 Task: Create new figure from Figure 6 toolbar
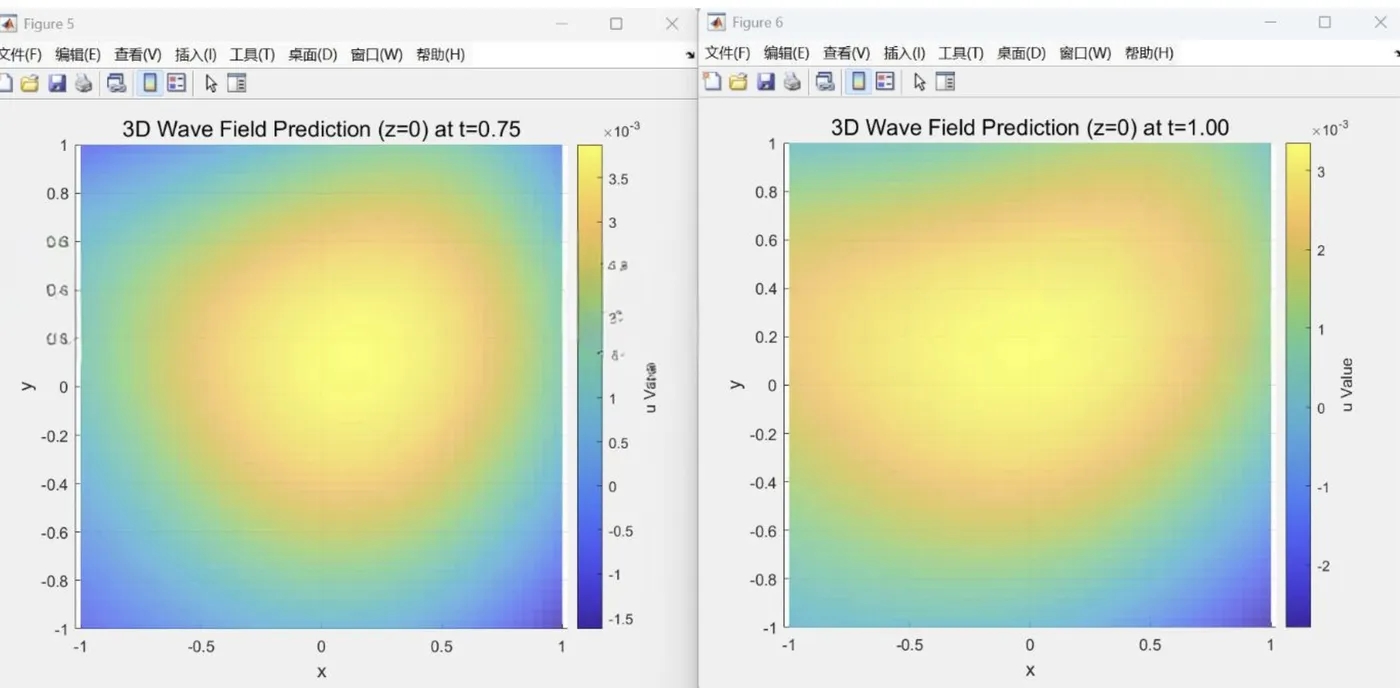point(712,81)
